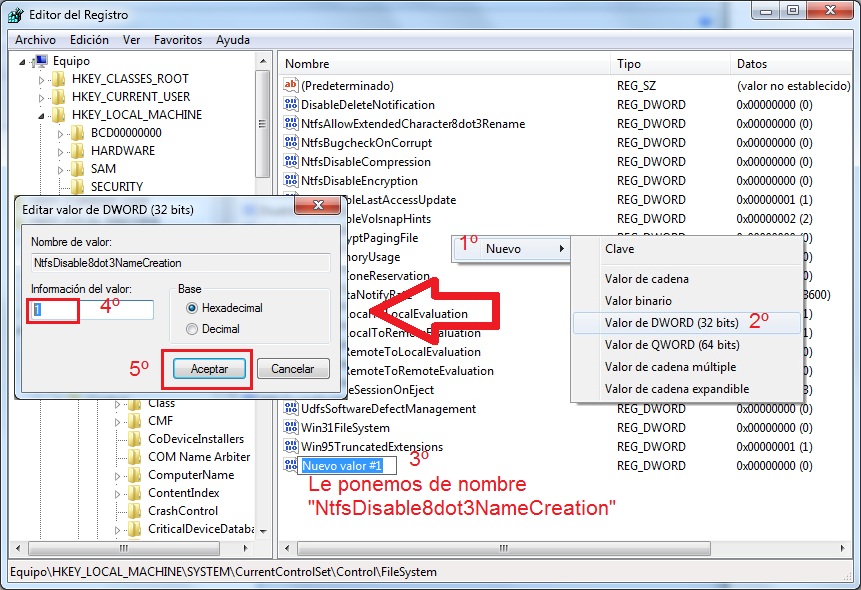Expand the HARDWARE key node
861x590 pixels.
point(60,151)
